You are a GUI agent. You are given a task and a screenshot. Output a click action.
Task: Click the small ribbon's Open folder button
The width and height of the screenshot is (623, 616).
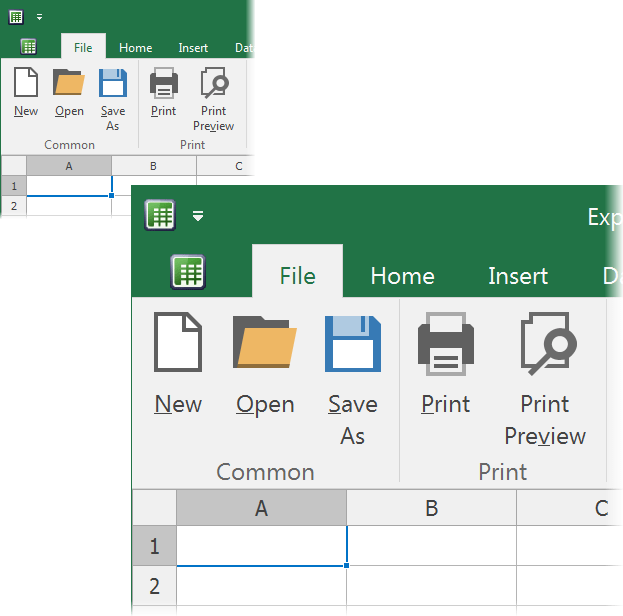(x=69, y=83)
